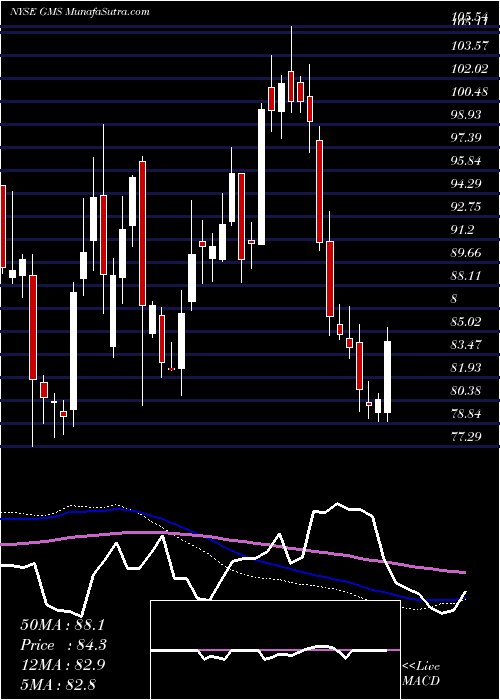Click the 78.84 price axis label

[x=467, y=413]
